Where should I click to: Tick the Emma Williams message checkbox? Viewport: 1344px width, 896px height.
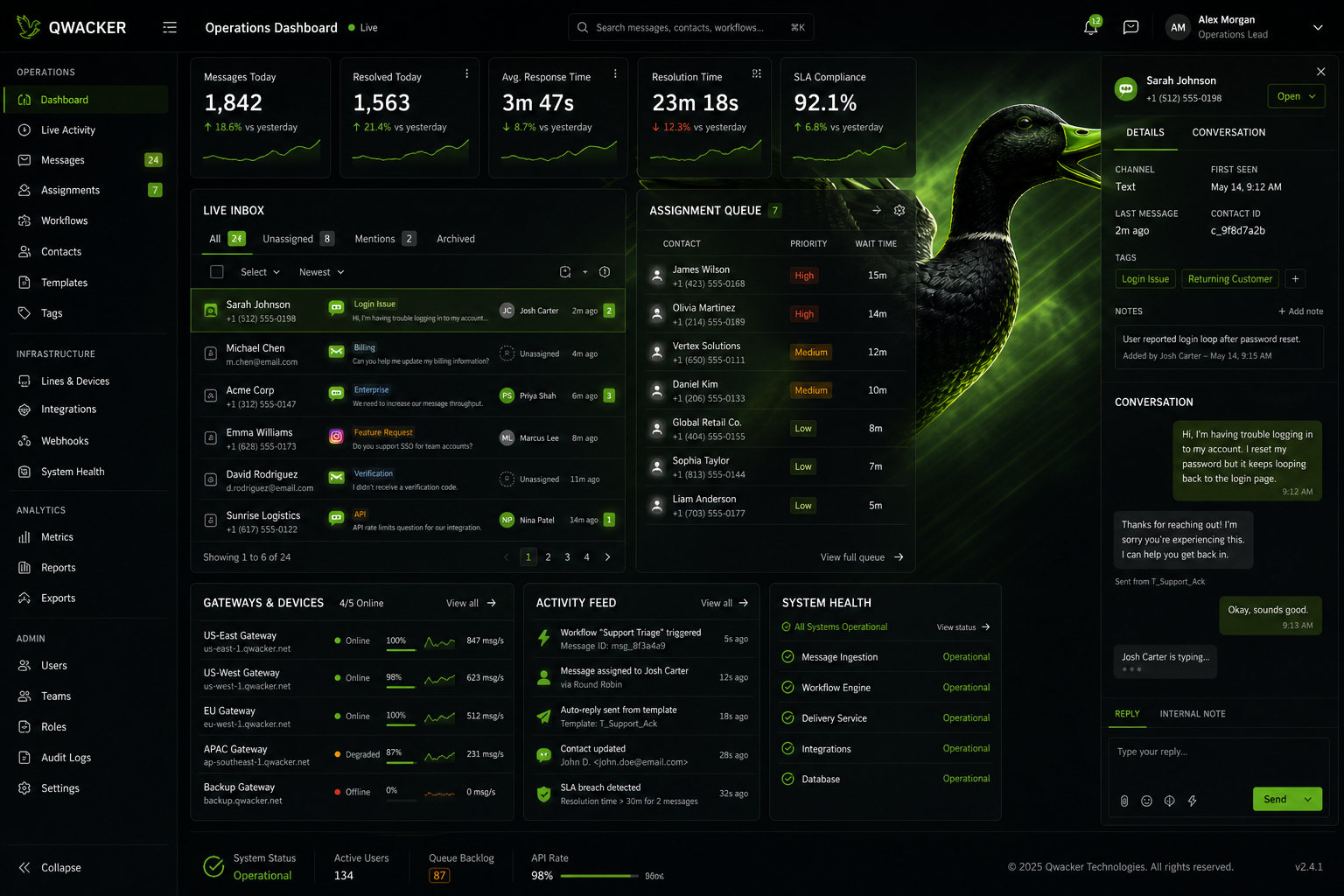coord(210,437)
